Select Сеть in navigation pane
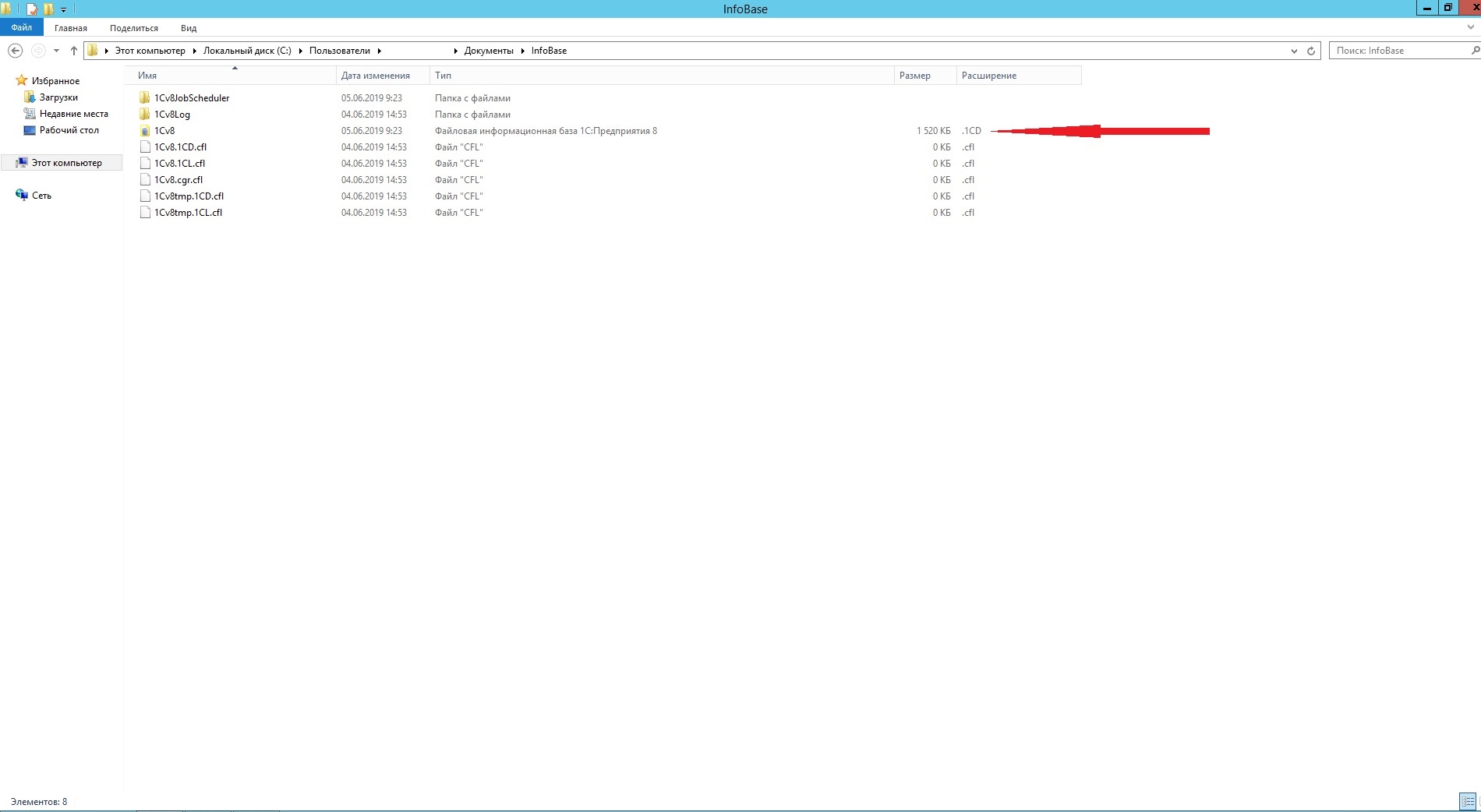The height and width of the screenshot is (812, 1481). 41,196
